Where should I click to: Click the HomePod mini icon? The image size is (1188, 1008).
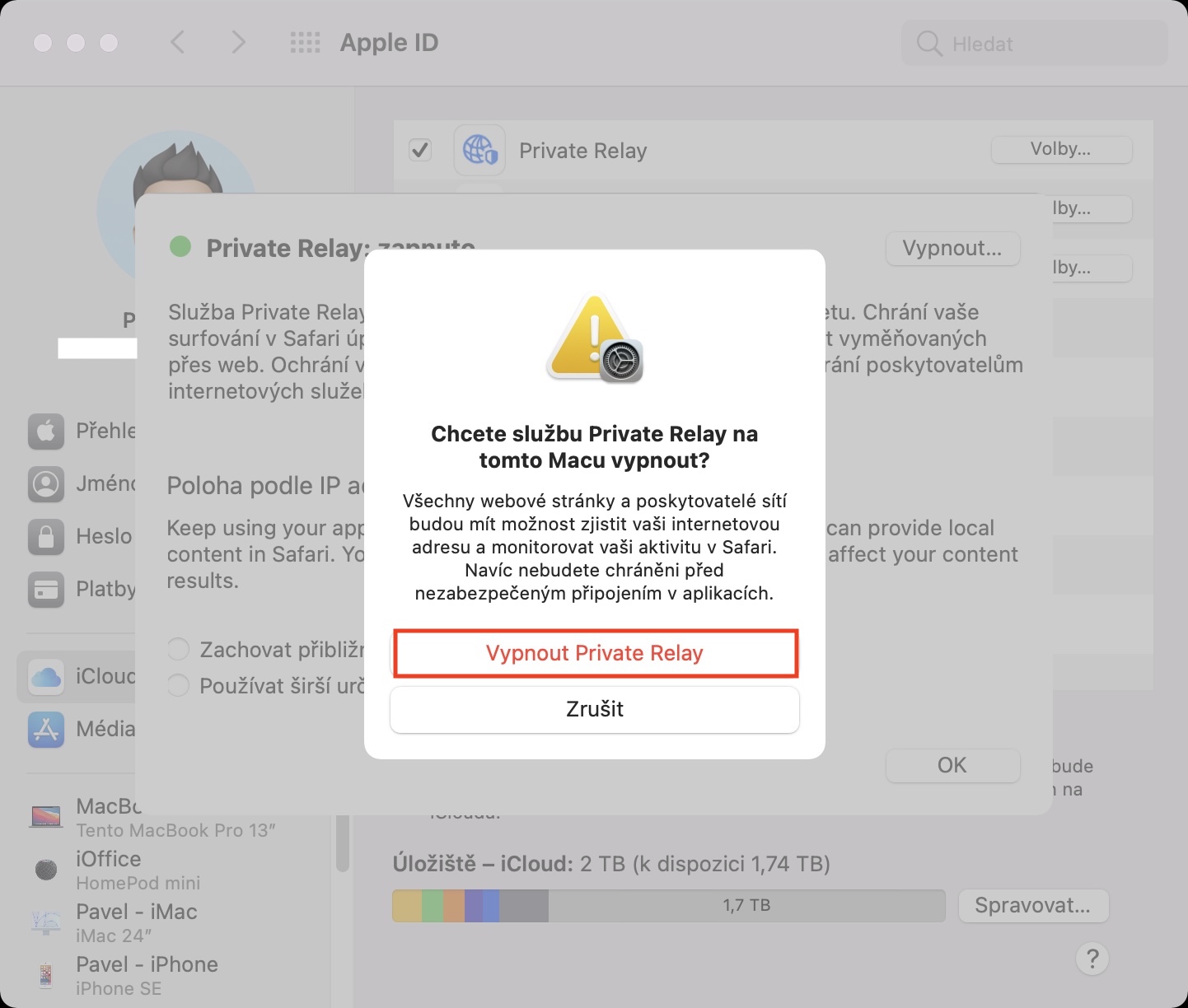(46, 870)
